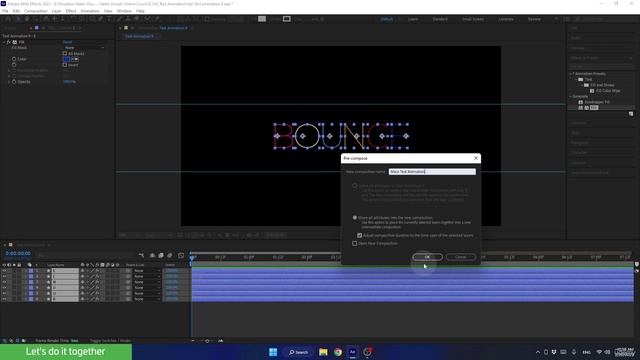Open the Graph Editor in timeline

[181, 256]
